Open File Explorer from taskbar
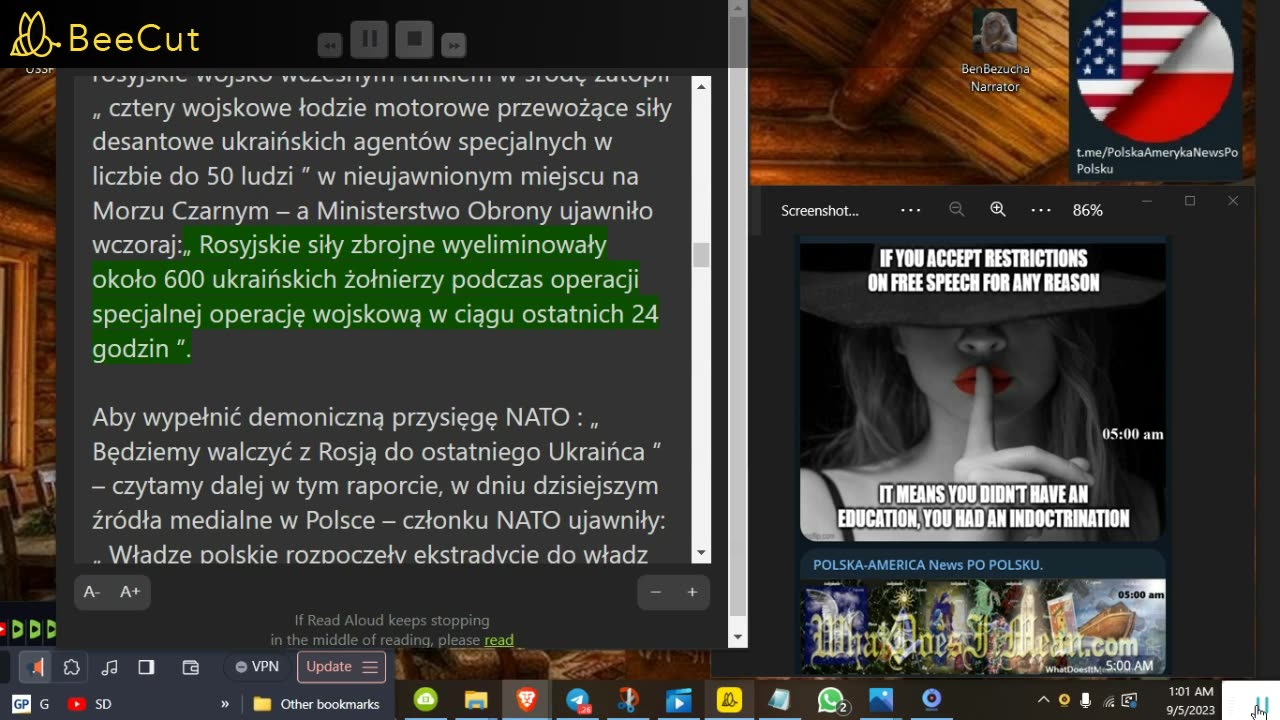Viewport: 1280px width, 720px height. [476, 700]
